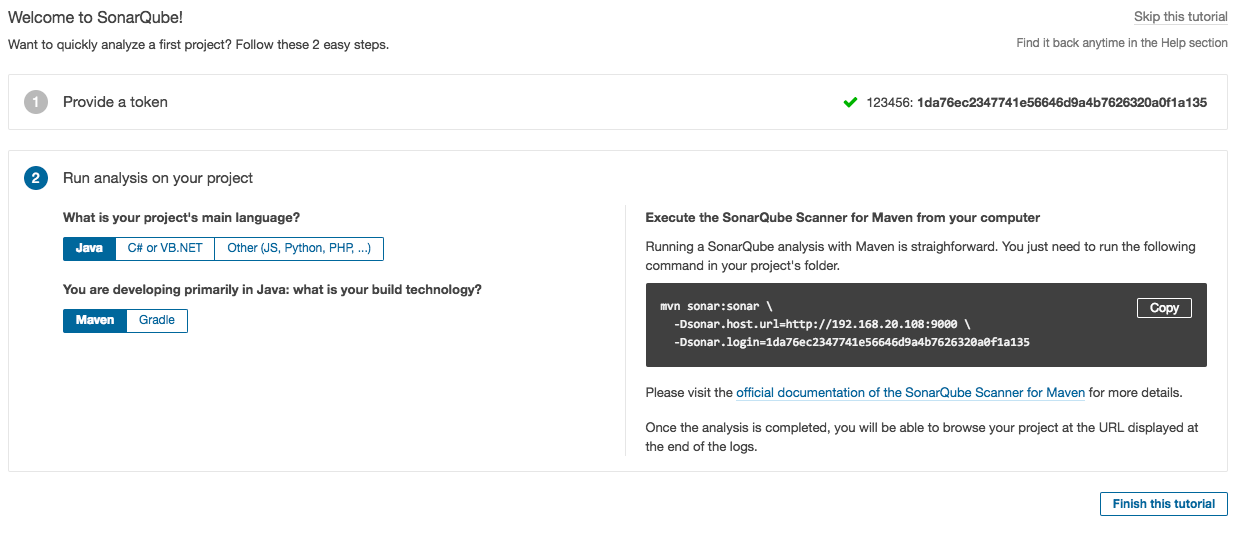The image size is (1256, 536).
Task: Click the step 2 number badge
Action: coord(36,178)
